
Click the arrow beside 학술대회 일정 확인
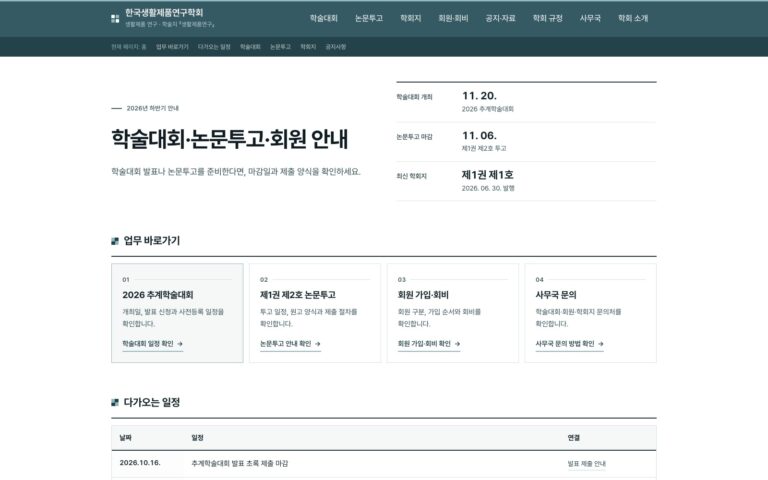180,344
